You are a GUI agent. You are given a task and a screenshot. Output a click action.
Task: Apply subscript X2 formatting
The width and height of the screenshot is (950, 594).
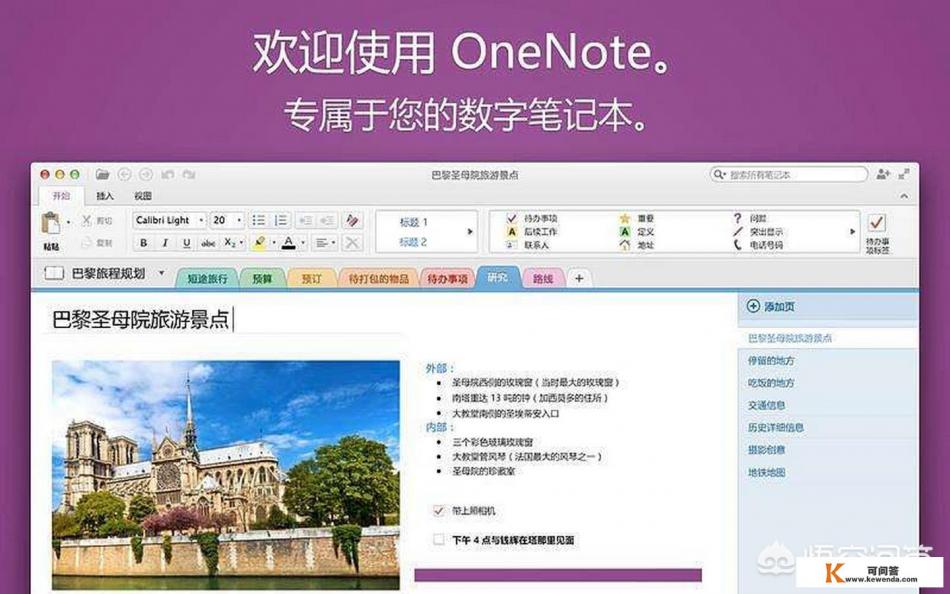[230, 243]
